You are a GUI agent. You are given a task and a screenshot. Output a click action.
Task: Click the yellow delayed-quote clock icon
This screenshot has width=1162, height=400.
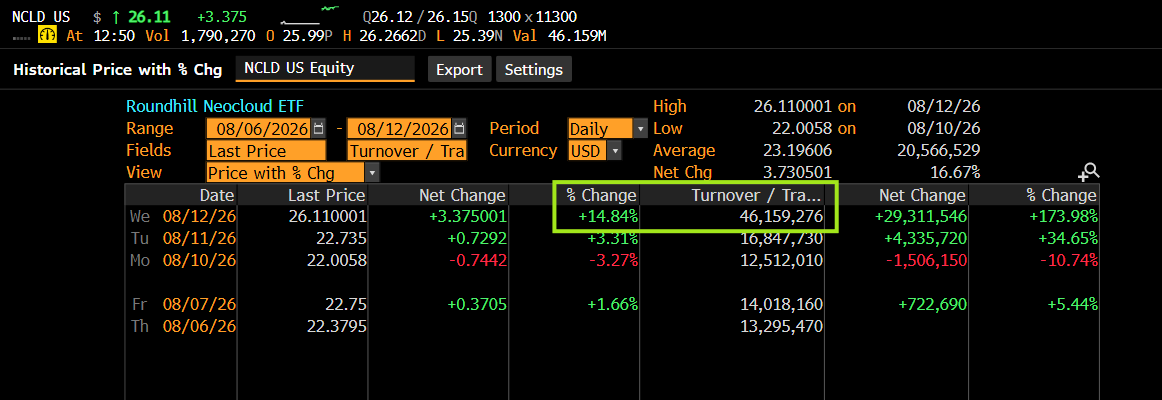coord(48,35)
